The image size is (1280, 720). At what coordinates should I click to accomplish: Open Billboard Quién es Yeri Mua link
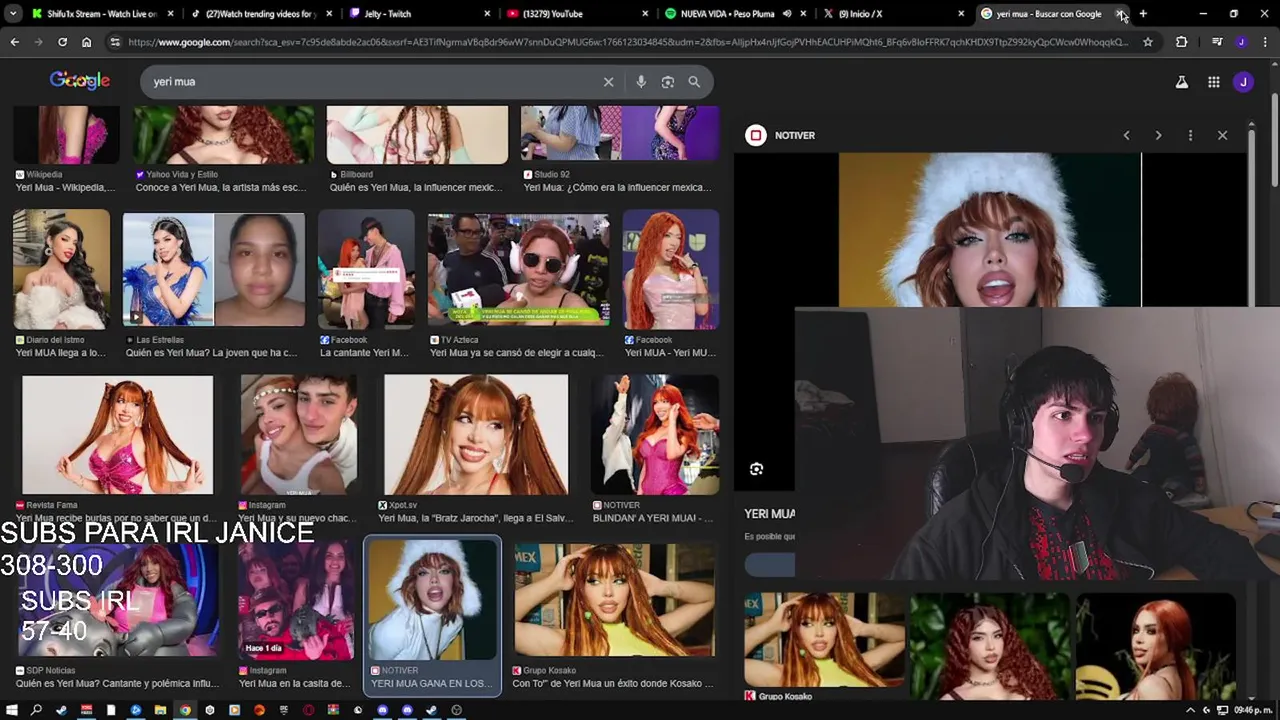click(x=417, y=187)
